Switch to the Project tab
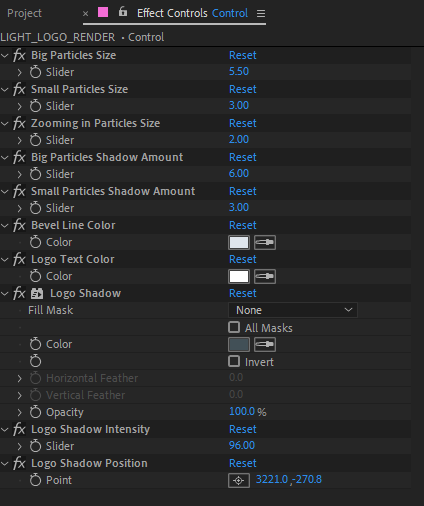 (24, 13)
